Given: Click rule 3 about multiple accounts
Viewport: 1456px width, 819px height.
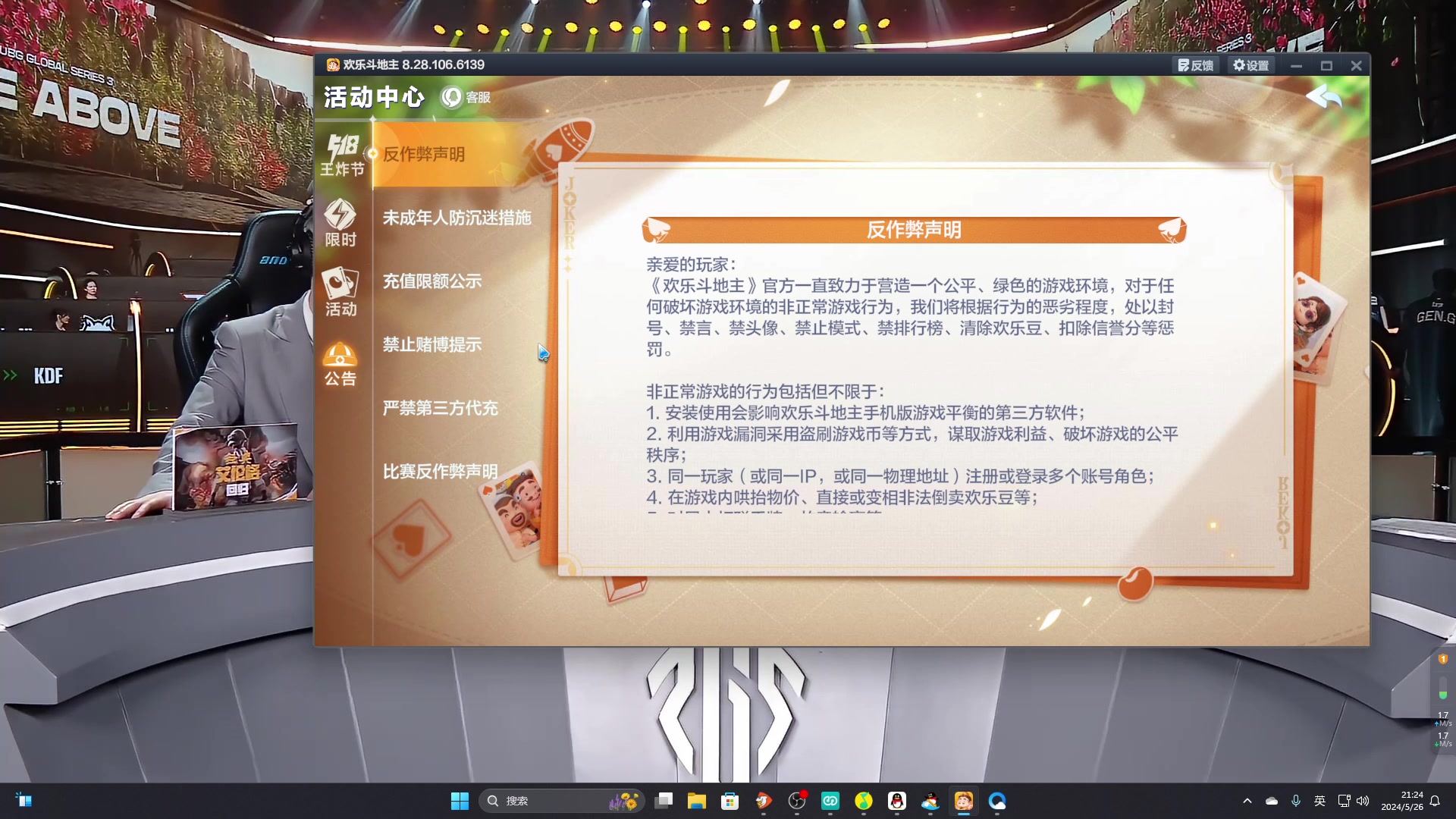Looking at the screenshot, I should click(900, 476).
